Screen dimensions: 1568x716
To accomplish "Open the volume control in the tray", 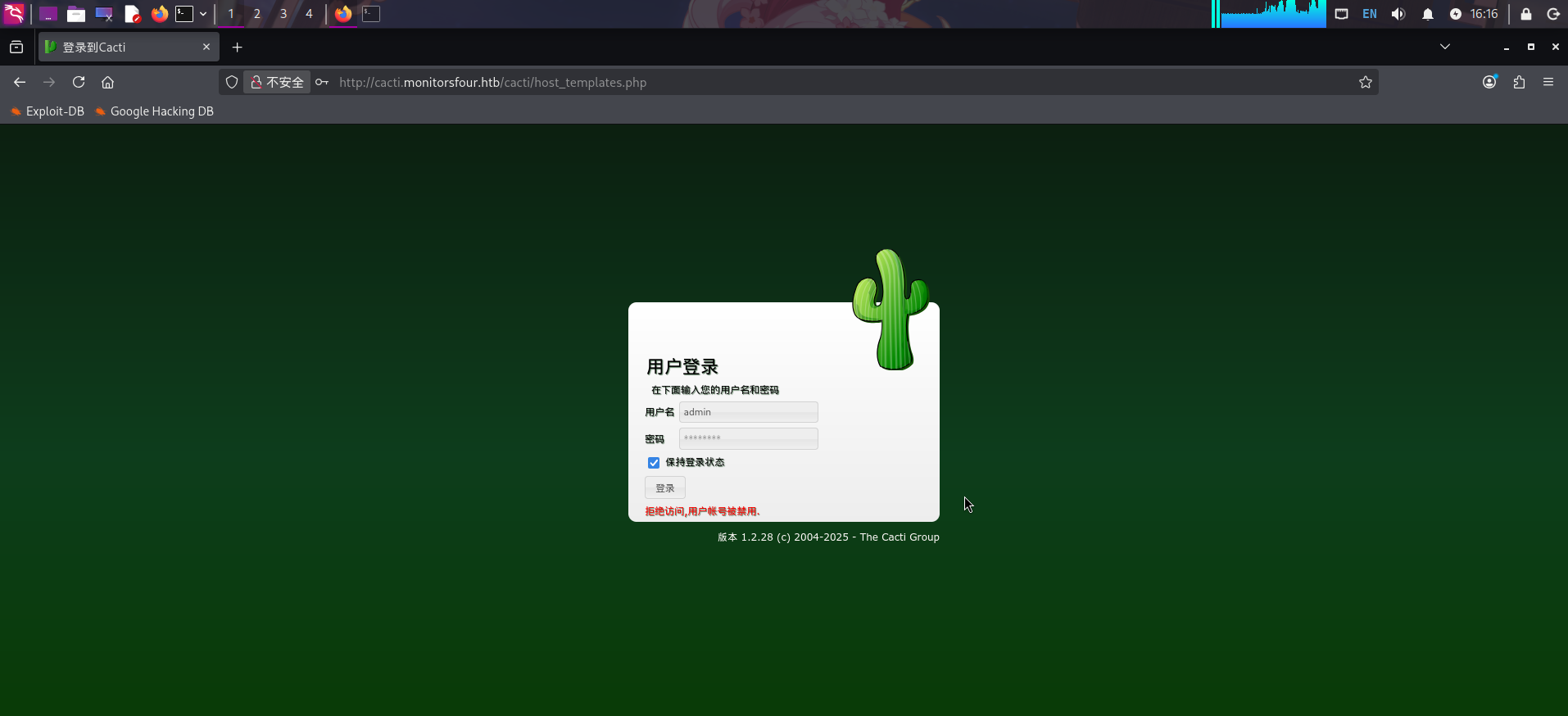I will coord(1398,14).
